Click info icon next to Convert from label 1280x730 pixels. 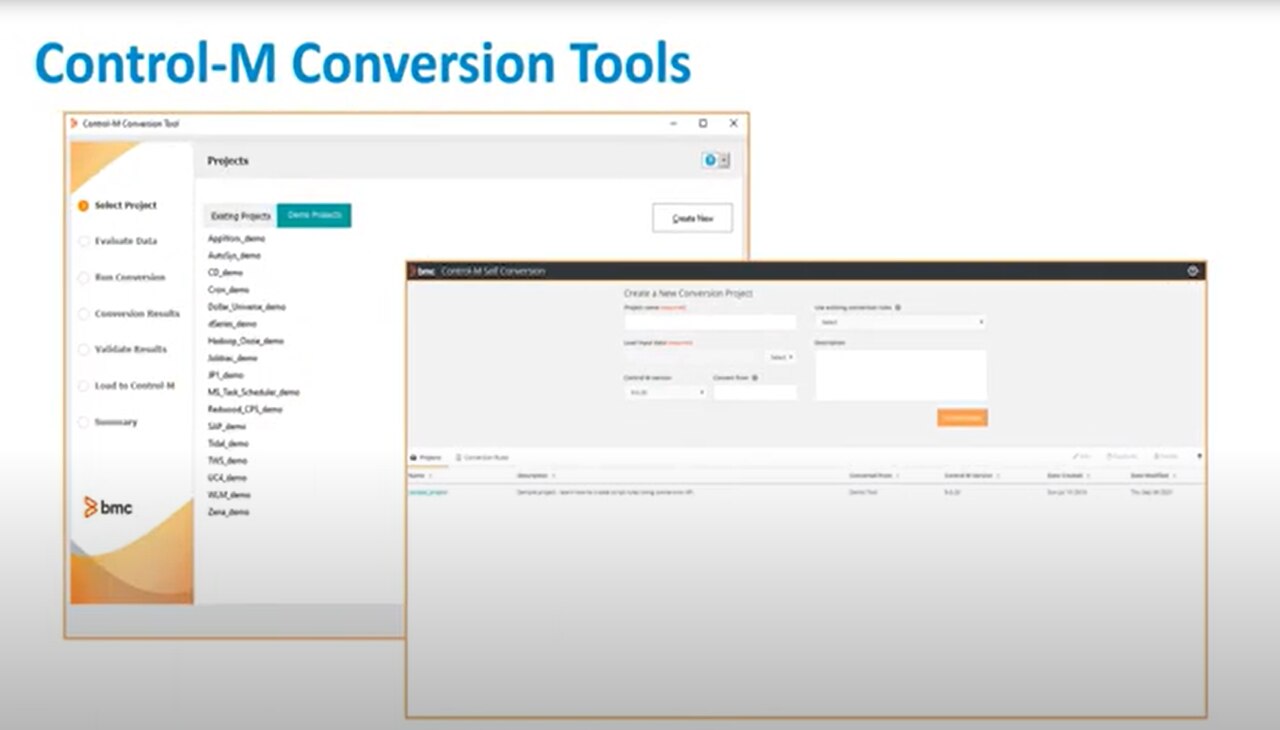tap(754, 377)
